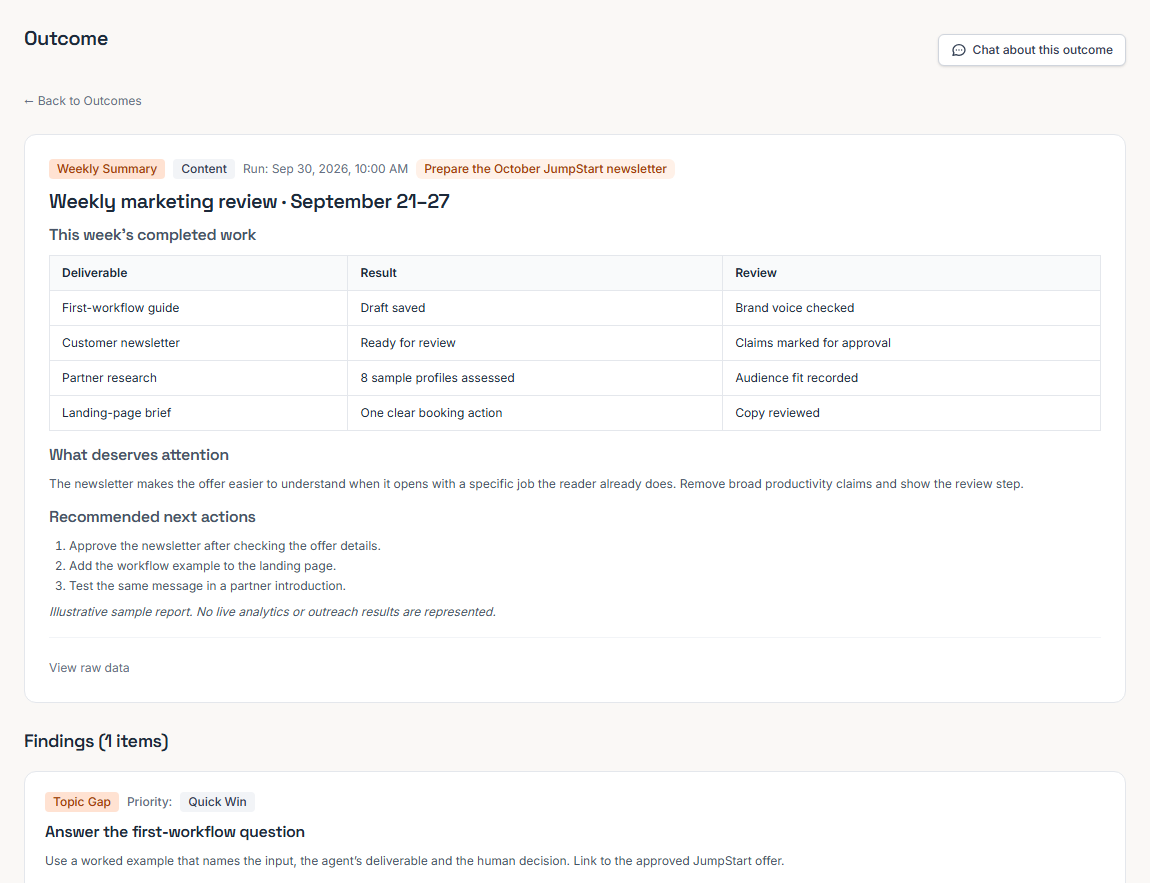
Task: Click the Audience fit recorded cell
Action: (911, 378)
